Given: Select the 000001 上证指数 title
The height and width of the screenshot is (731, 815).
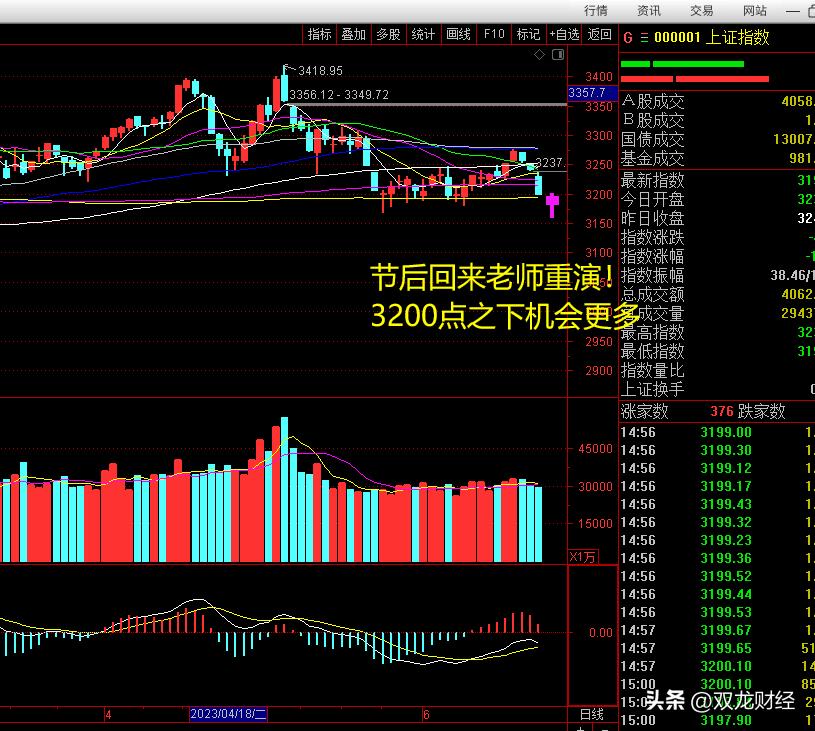Looking at the screenshot, I should 712,37.
